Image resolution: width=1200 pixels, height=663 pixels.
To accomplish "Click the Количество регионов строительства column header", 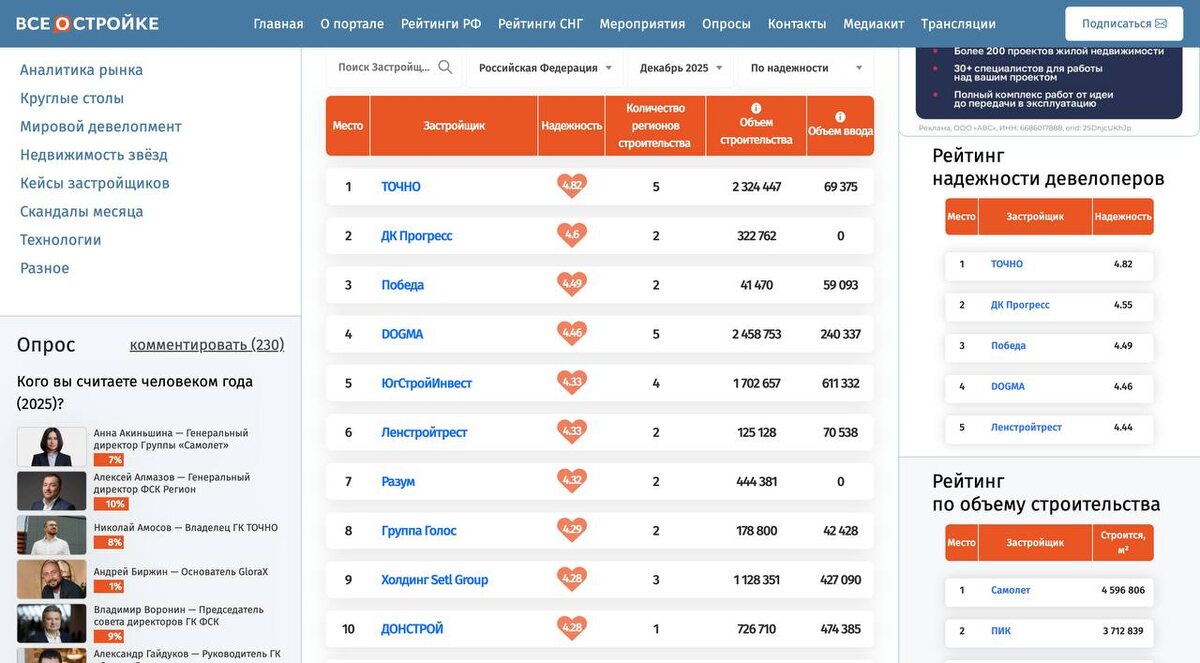I will [x=655, y=126].
